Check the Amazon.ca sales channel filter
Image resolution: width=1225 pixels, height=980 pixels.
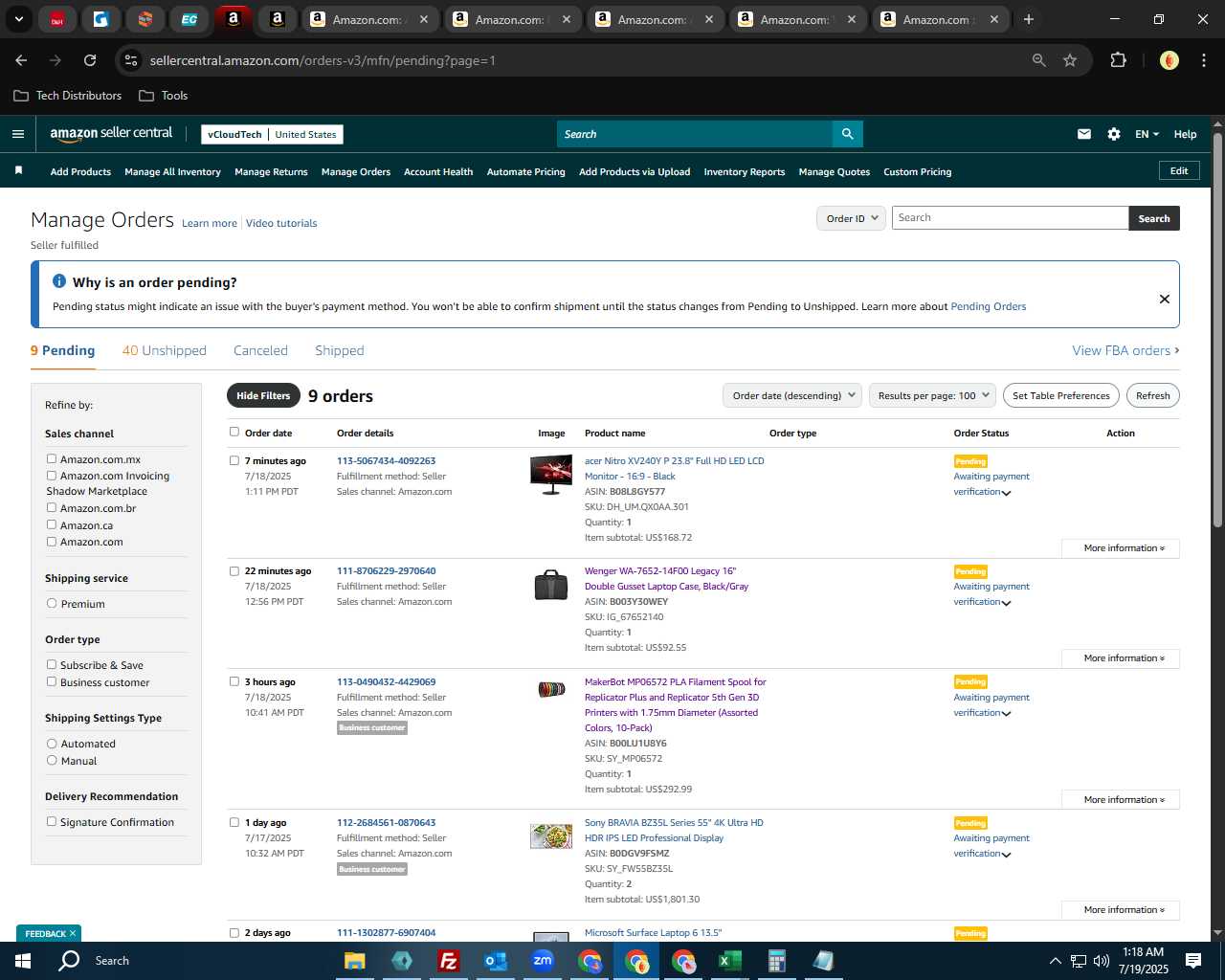(52, 524)
